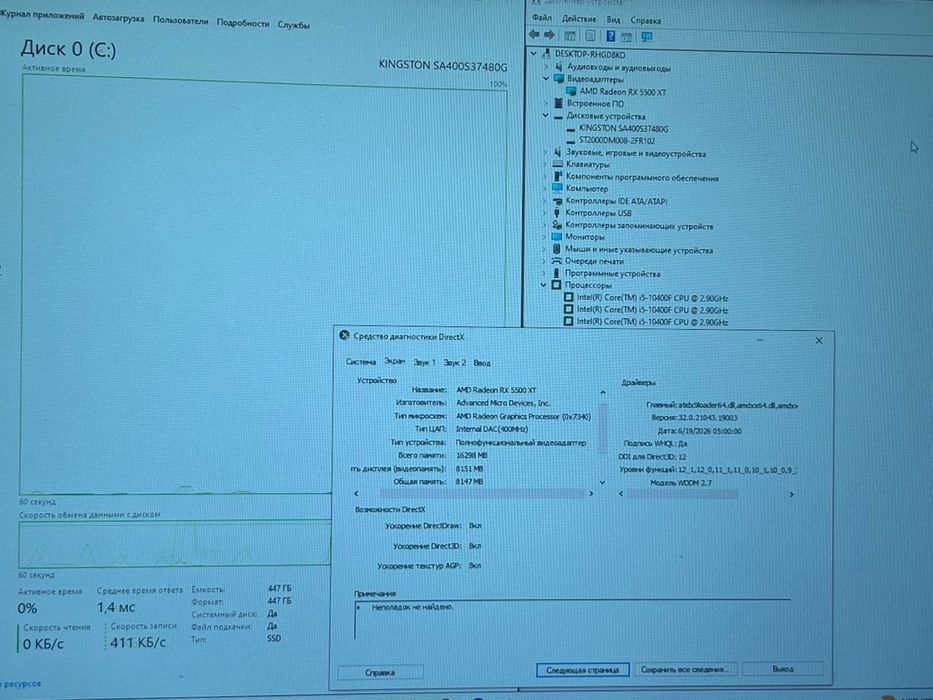Collapse the Дисковые устройства node

pos(545,115)
